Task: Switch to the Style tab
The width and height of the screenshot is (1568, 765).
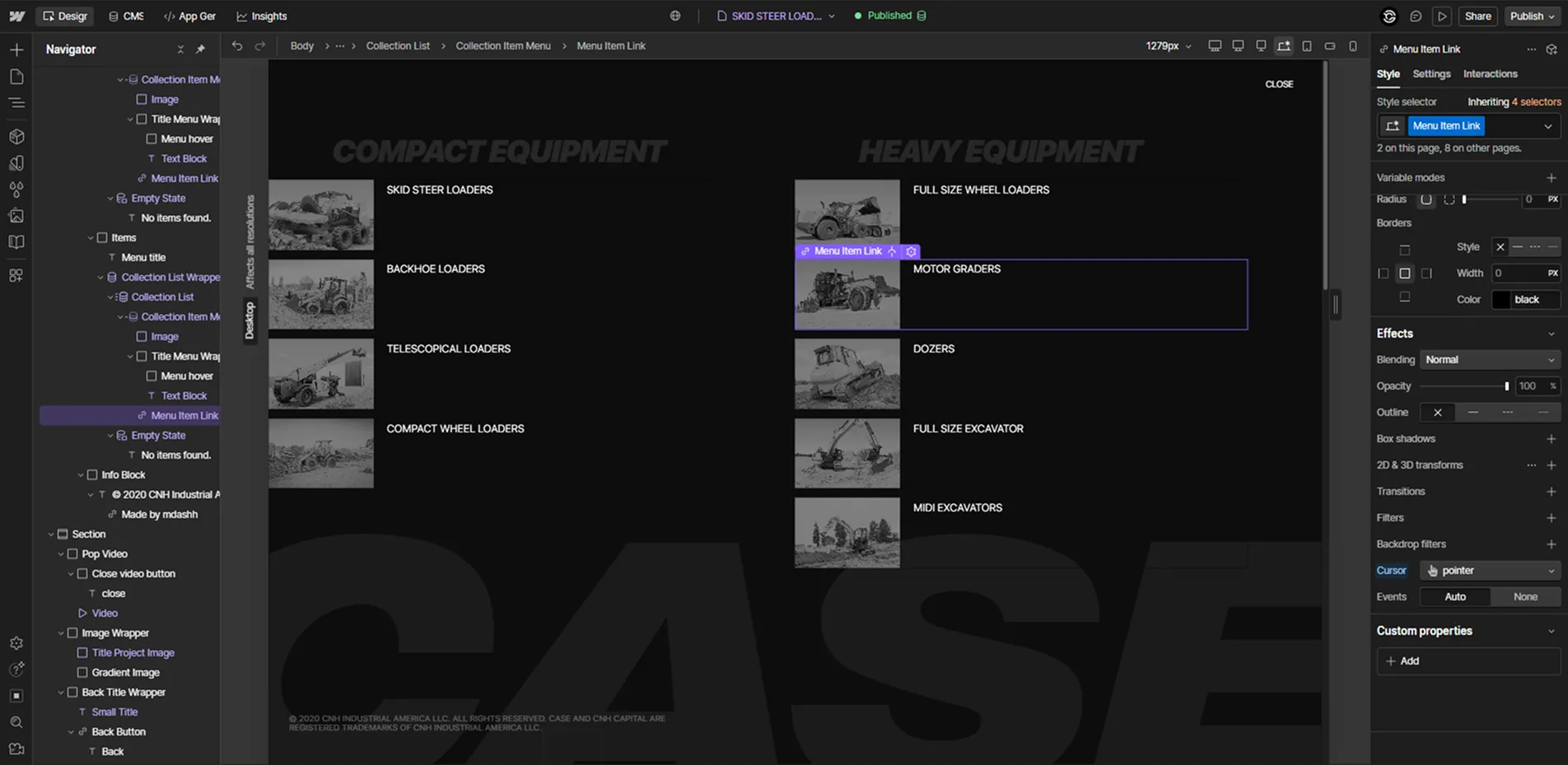Action: pyautogui.click(x=1388, y=74)
